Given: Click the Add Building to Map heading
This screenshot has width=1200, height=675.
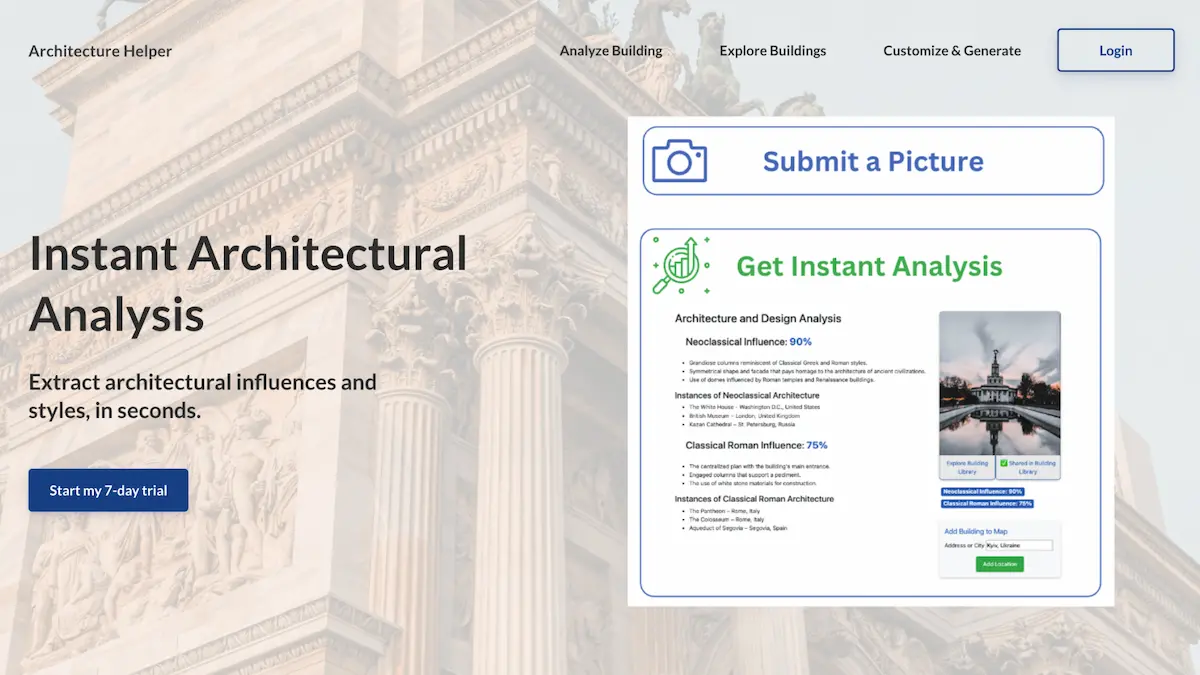Looking at the screenshot, I should tap(976, 531).
